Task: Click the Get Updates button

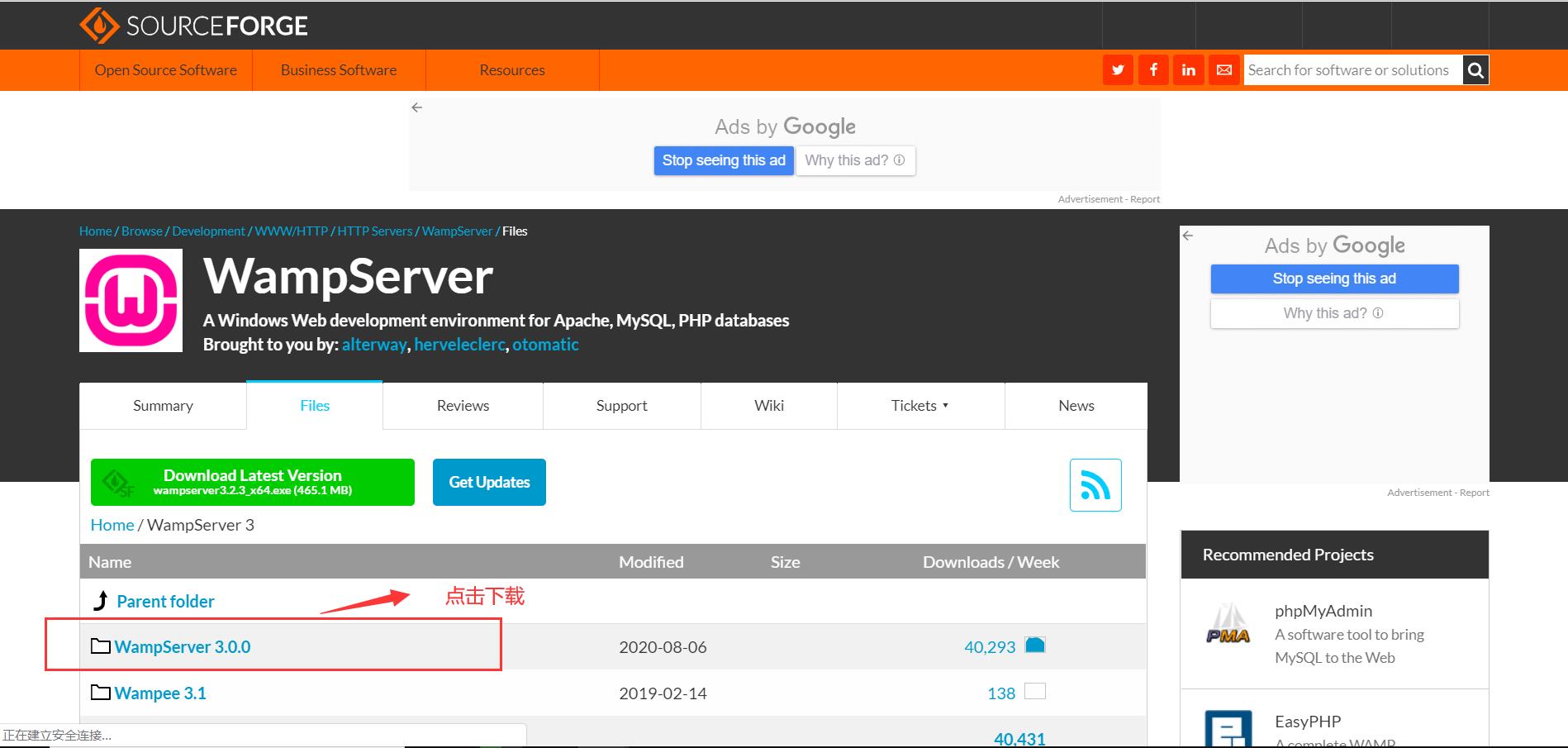Action: [489, 482]
